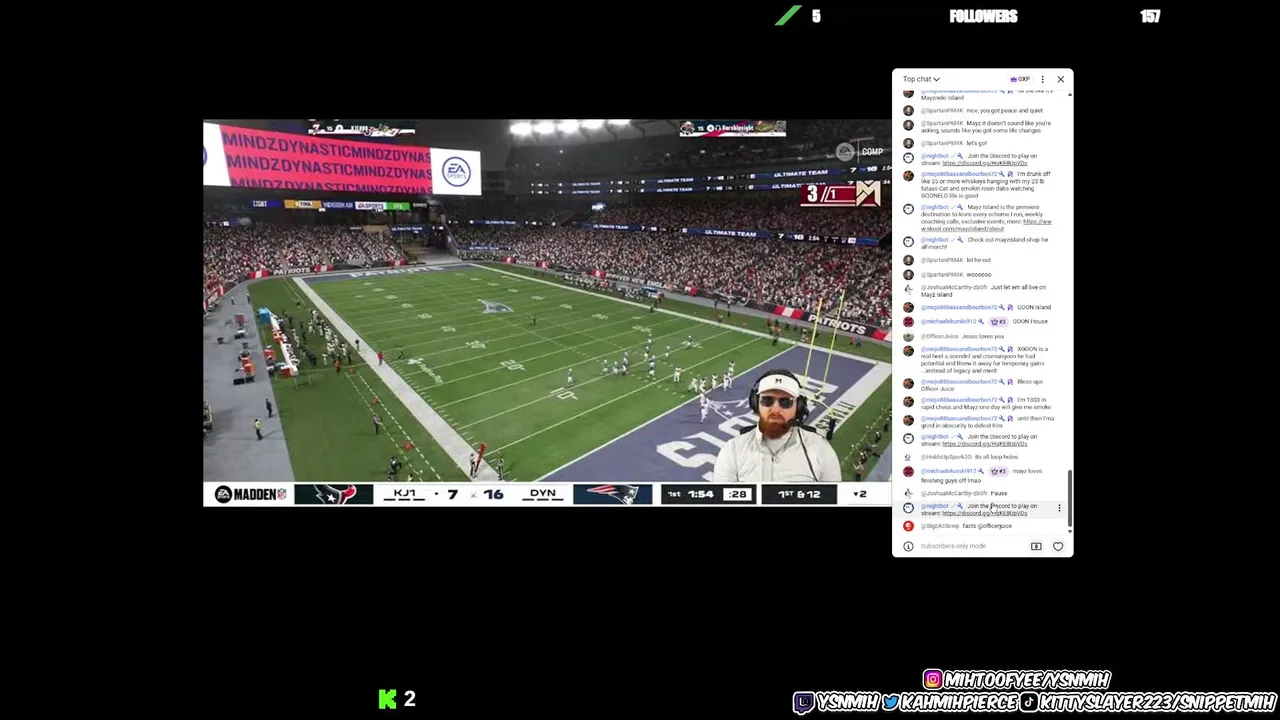Viewport: 1280px width, 720px height.
Task: Click the KAHMIHPIERCE Twitter handle text
Action: [959, 702]
